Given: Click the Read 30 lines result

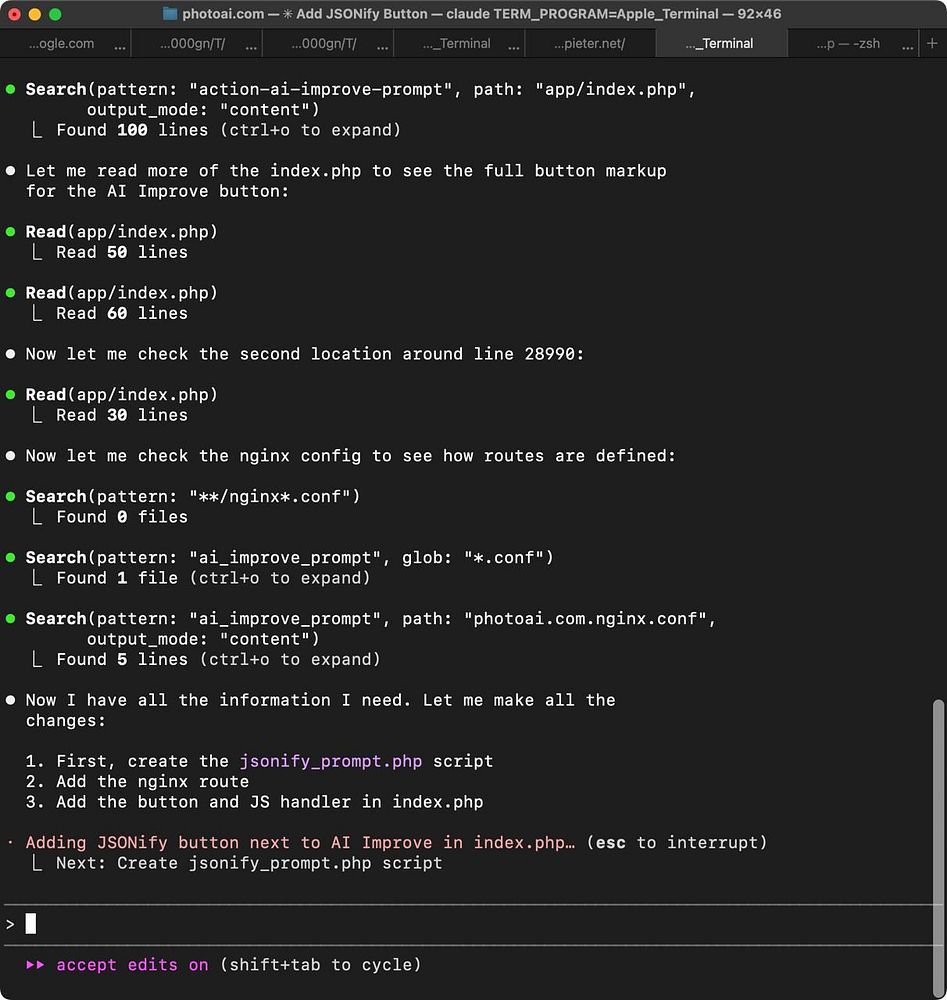Looking at the screenshot, I should [x=122, y=415].
